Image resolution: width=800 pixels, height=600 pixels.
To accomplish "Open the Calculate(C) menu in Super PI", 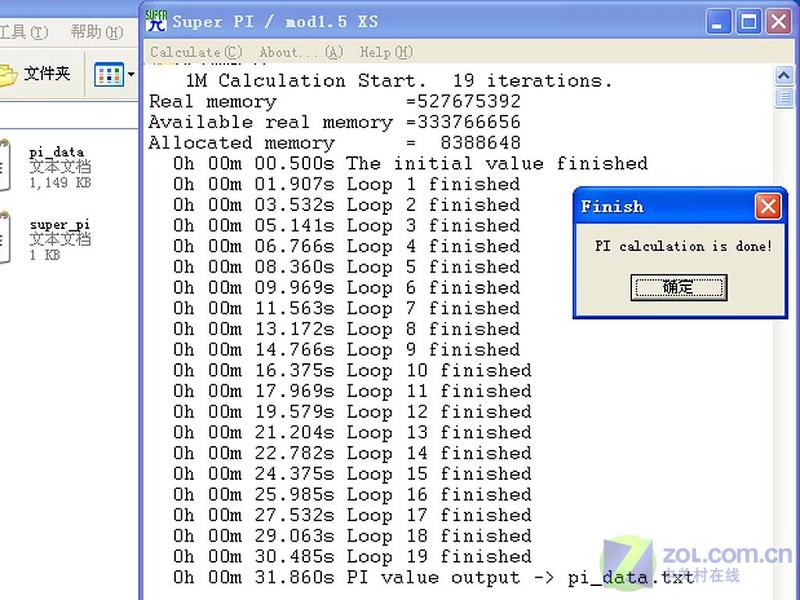I will pyautogui.click(x=196, y=52).
